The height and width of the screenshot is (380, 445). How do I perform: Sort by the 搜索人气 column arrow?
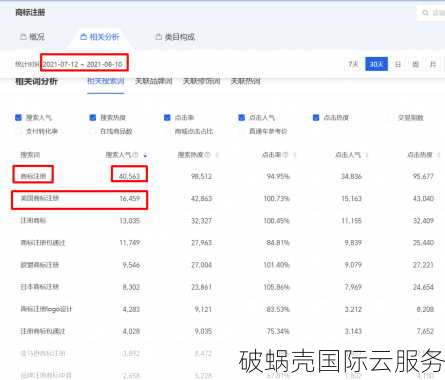tap(145, 155)
